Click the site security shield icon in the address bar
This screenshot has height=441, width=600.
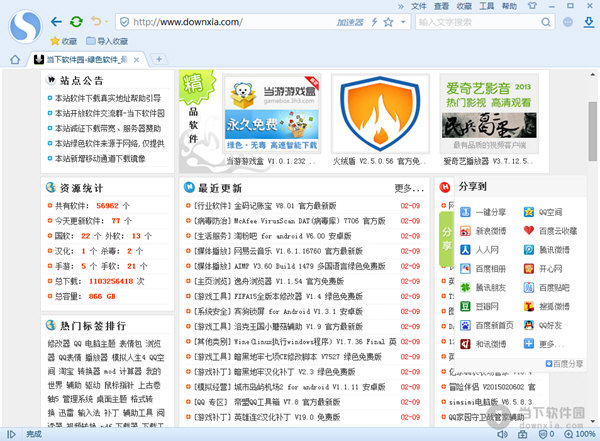pos(124,22)
